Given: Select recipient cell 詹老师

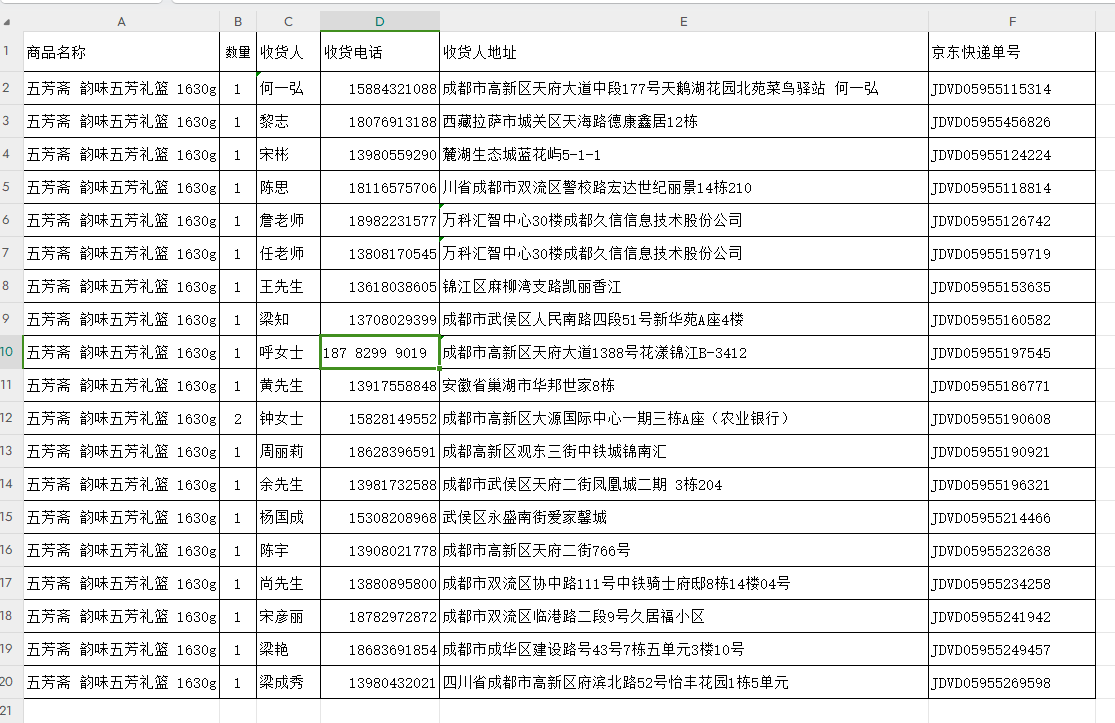Looking at the screenshot, I should (289, 220).
